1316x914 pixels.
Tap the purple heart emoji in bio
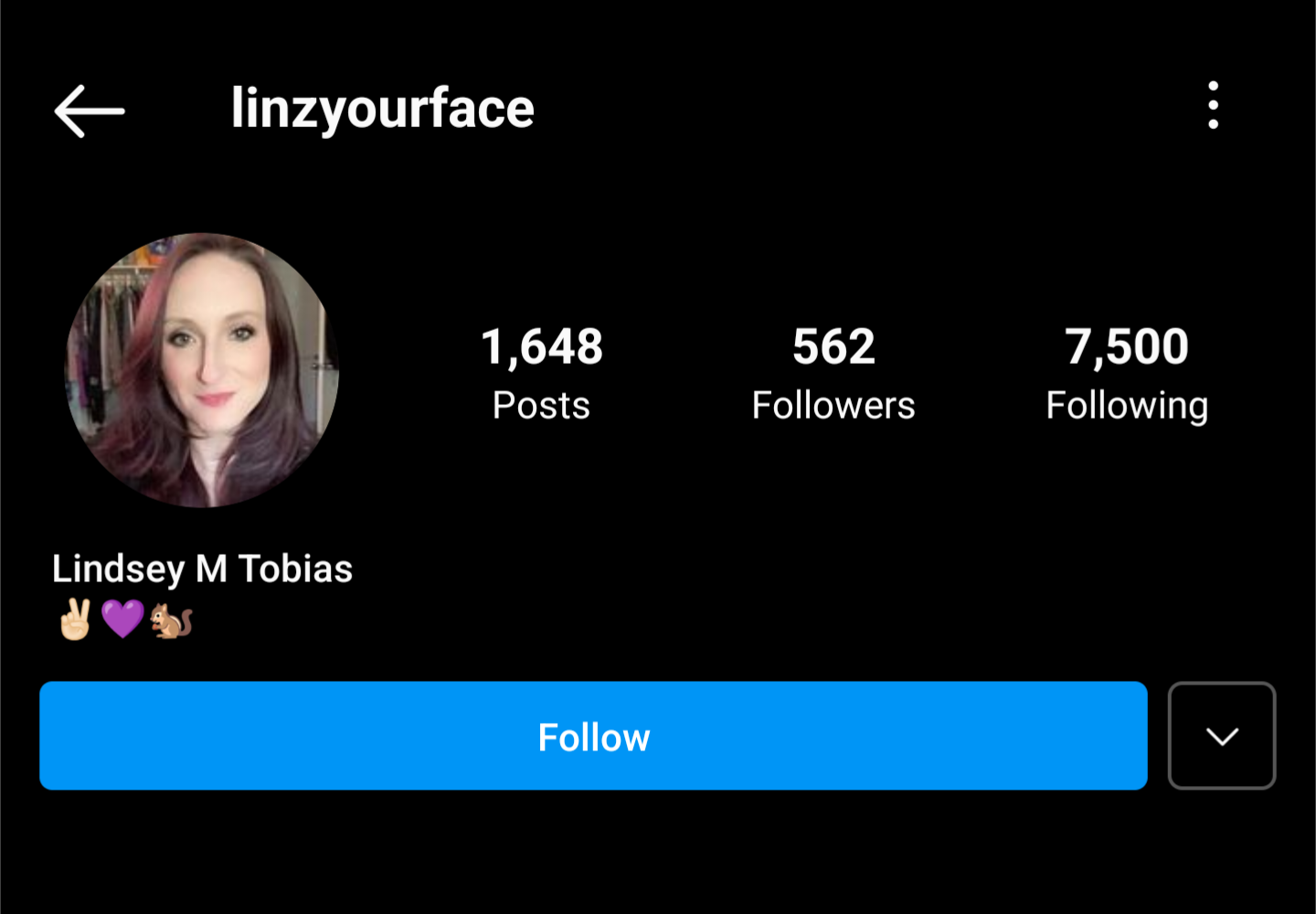[122, 620]
